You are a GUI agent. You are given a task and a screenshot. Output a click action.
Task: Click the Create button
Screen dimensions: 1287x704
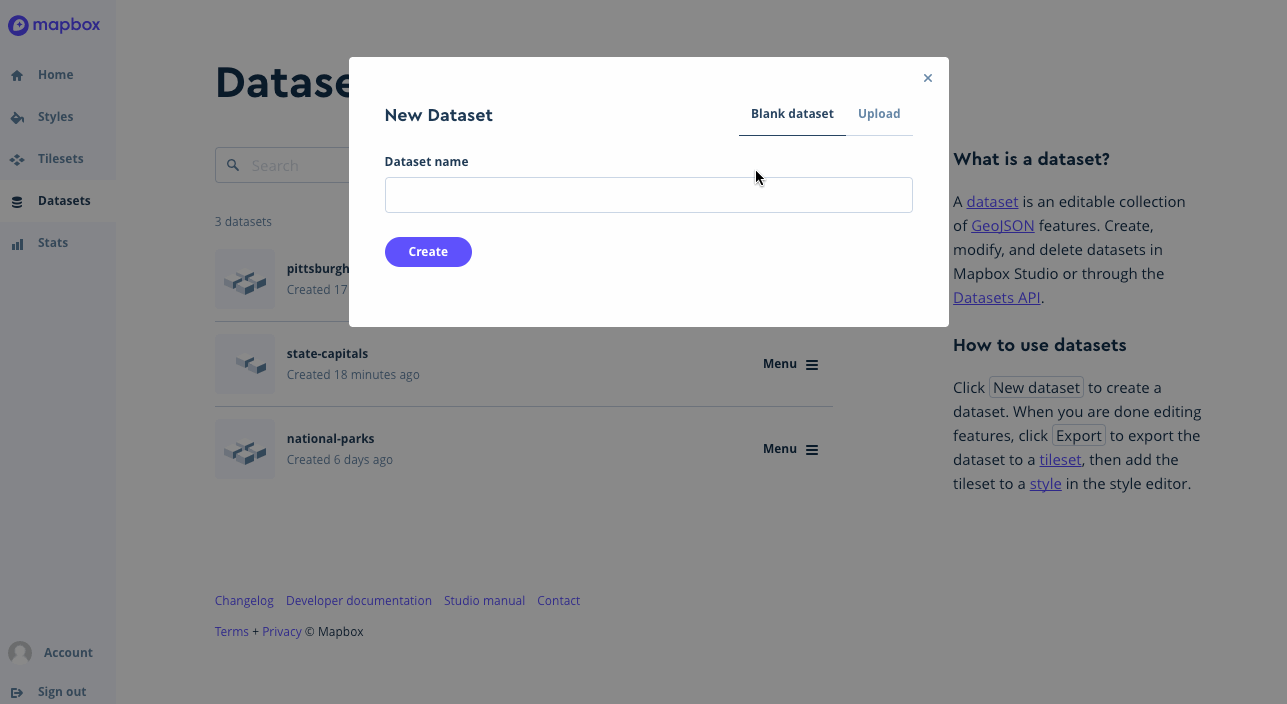tap(428, 252)
